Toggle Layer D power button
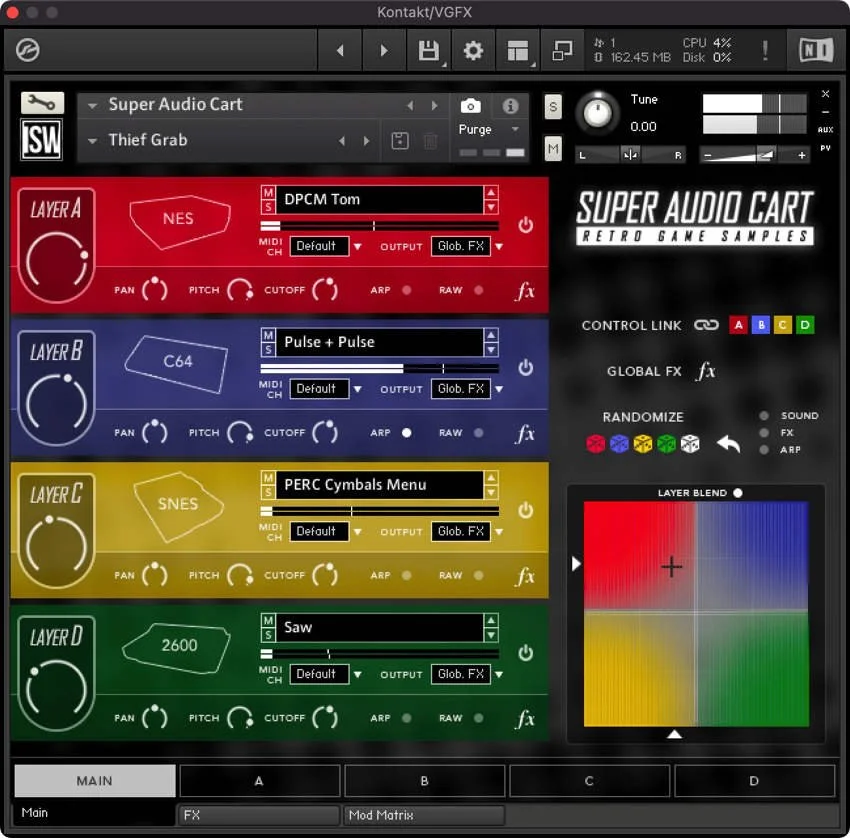The height and width of the screenshot is (838, 850). (525, 653)
